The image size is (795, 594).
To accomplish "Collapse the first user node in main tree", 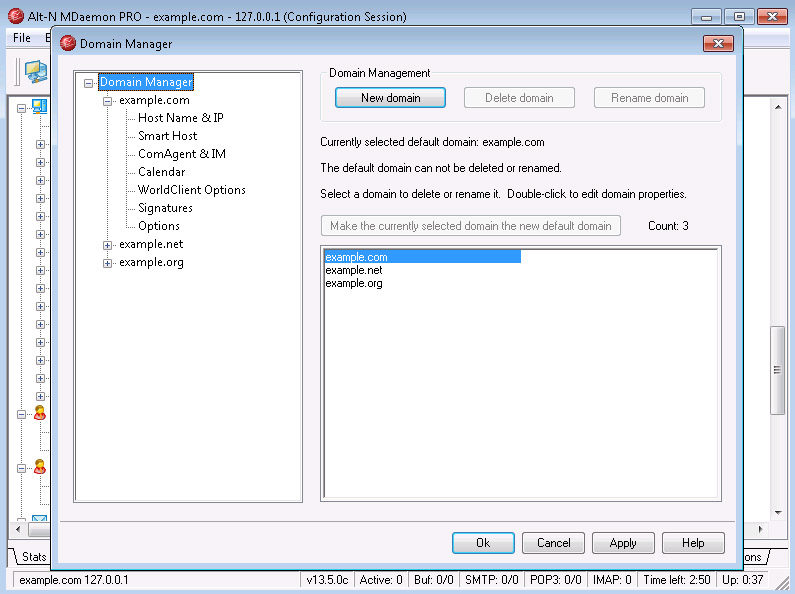I will point(21,415).
